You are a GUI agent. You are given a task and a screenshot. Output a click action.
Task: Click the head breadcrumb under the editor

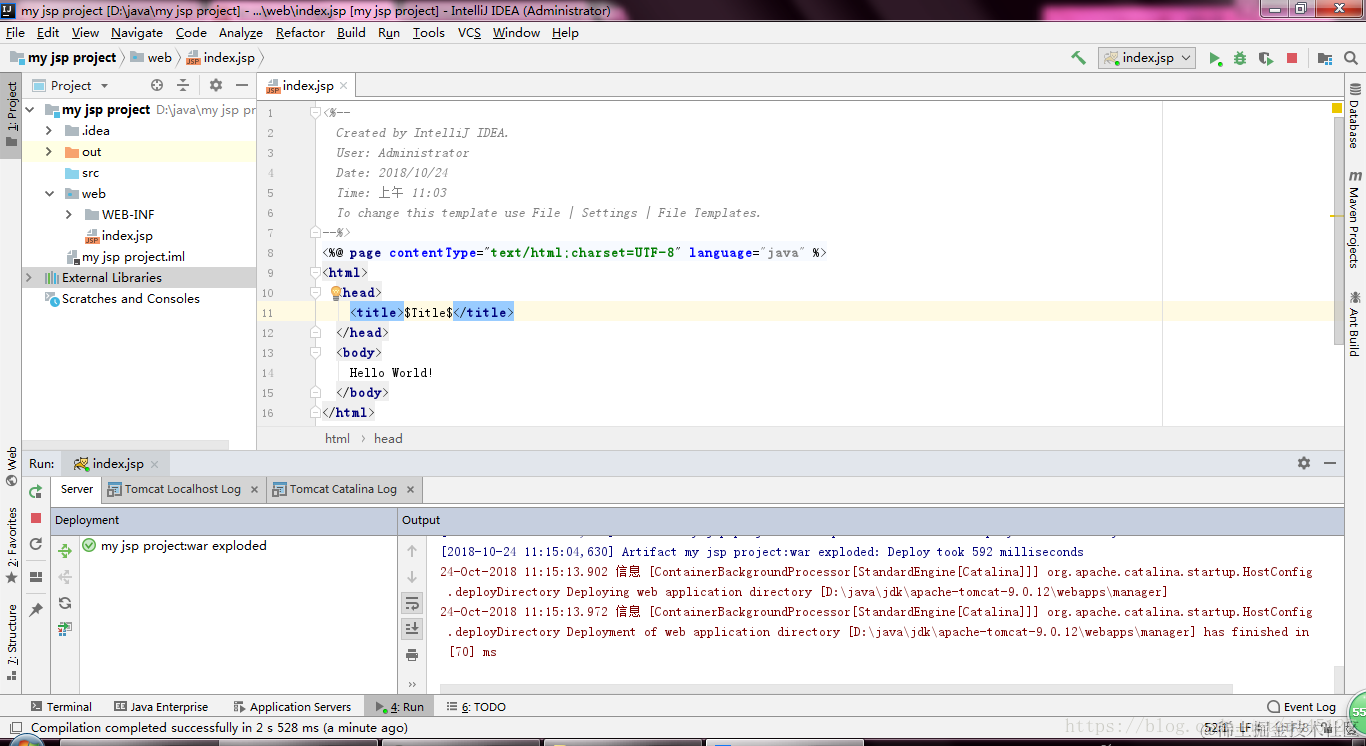388,438
